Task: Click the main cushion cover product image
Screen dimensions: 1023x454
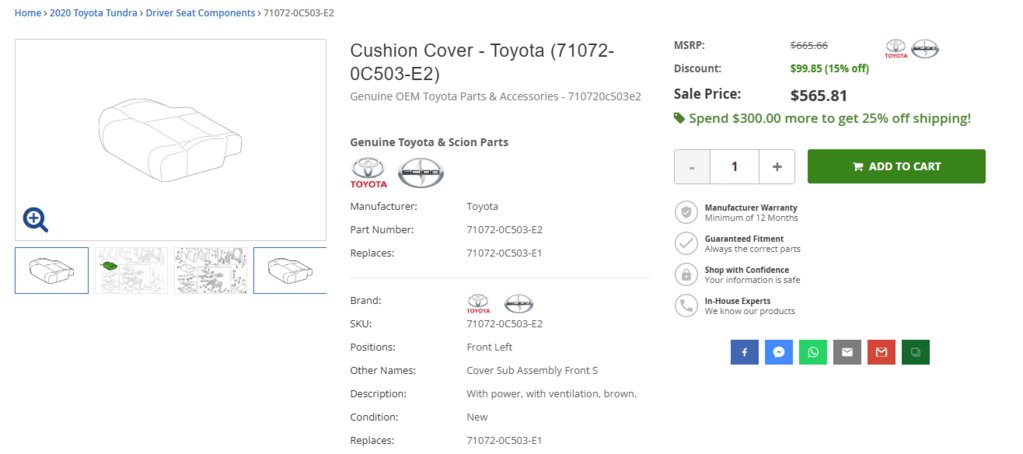Action: pyautogui.click(x=170, y=140)
